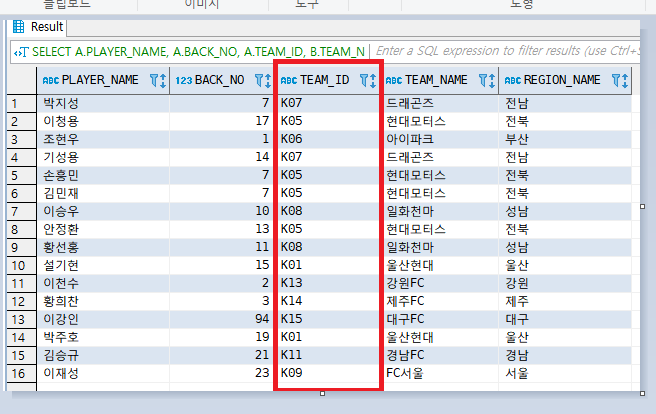Viewport: 656px width, 414px height.
Task: Click TEAM_ID cell K15
Action: point(327,319)
